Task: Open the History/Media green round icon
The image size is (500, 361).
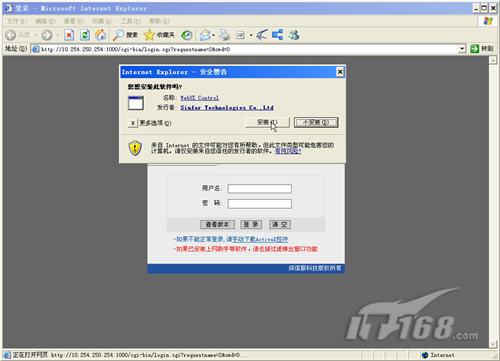Action: click(187, 35)
